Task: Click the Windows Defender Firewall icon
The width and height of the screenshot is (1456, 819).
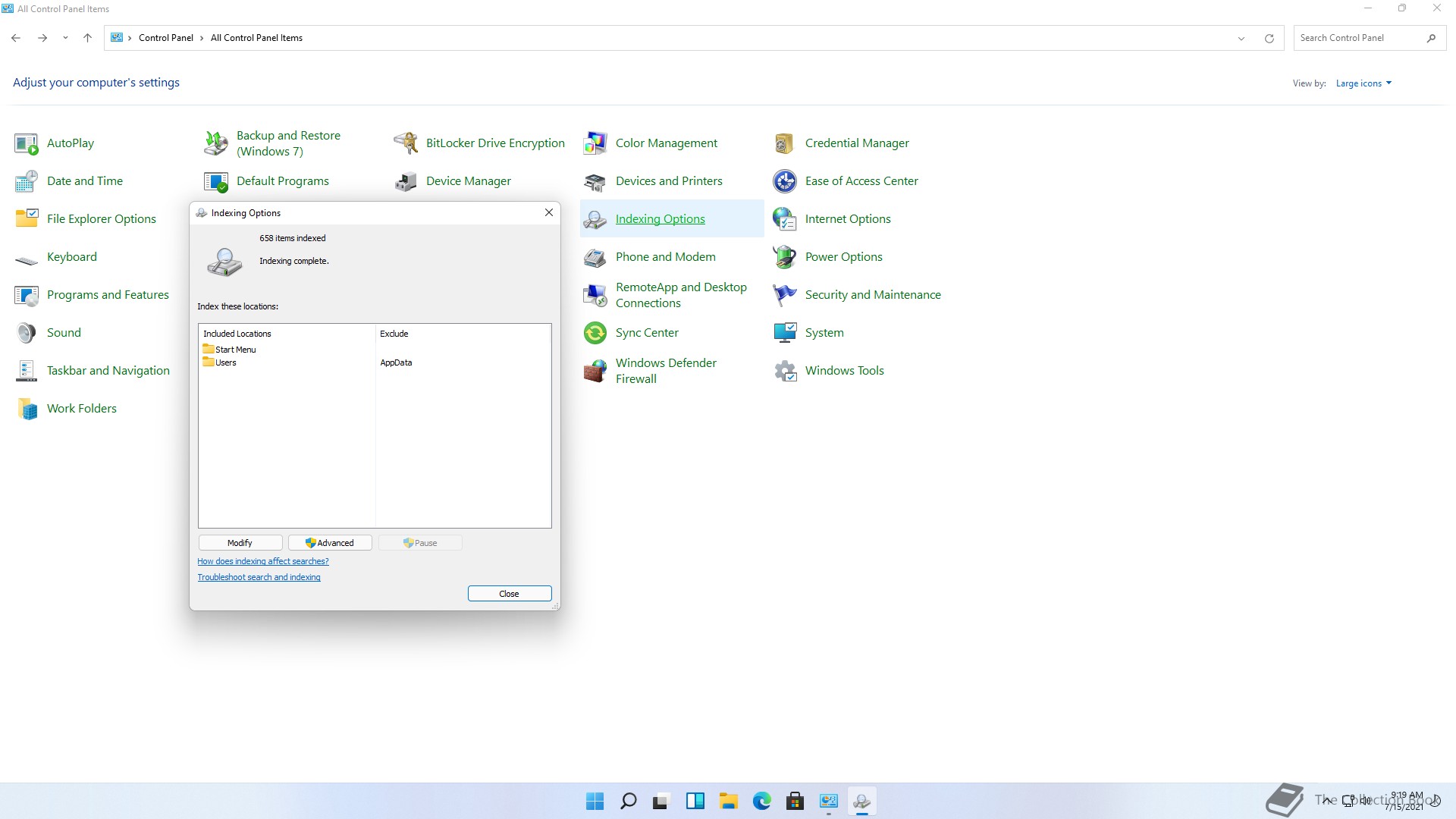Action: tap(595, 371)
